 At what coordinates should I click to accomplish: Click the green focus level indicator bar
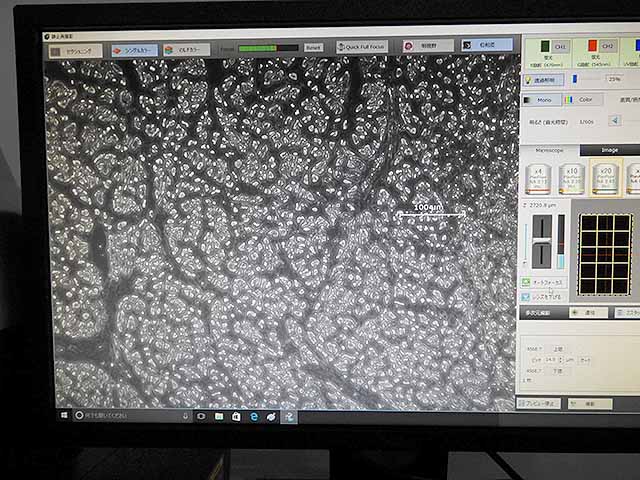pos(268,48)
